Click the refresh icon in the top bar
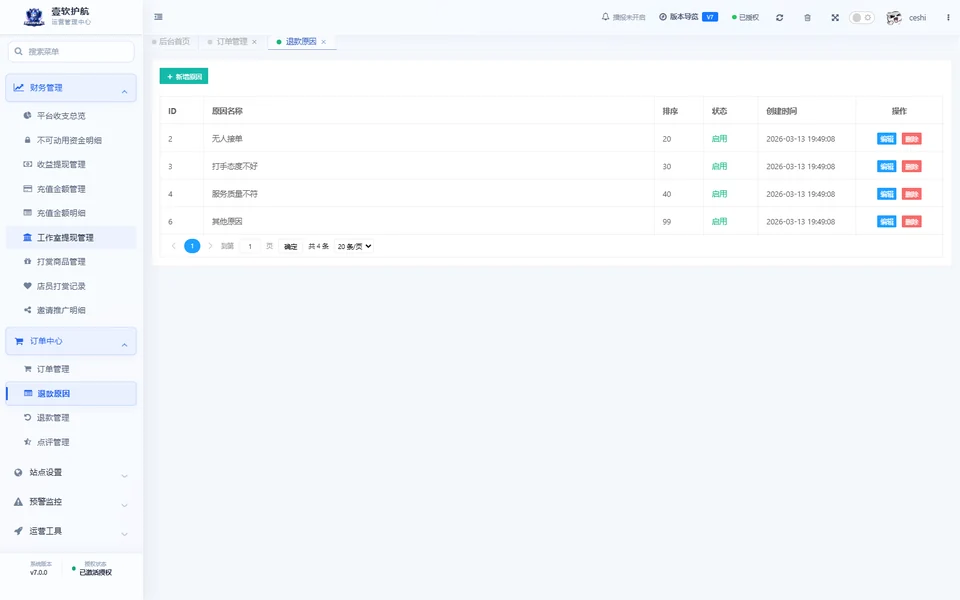 (779, 18)
